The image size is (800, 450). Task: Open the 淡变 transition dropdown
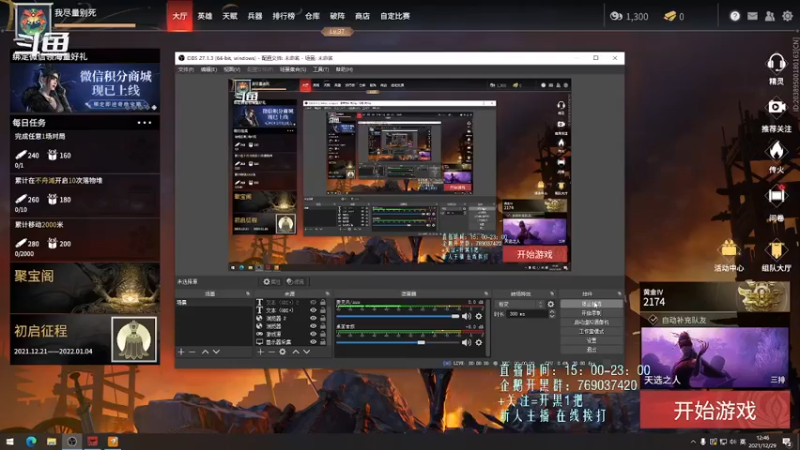coord(519,304)
